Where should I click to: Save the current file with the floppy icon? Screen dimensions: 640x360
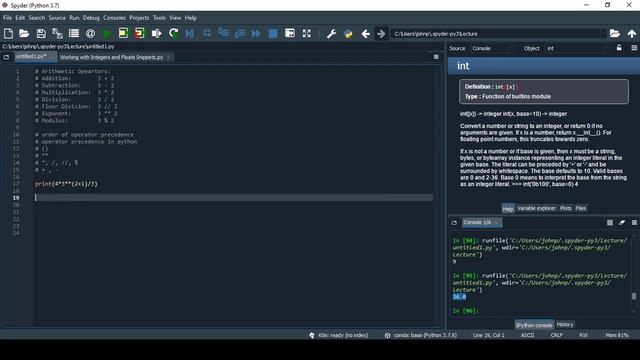coord(41,33)
